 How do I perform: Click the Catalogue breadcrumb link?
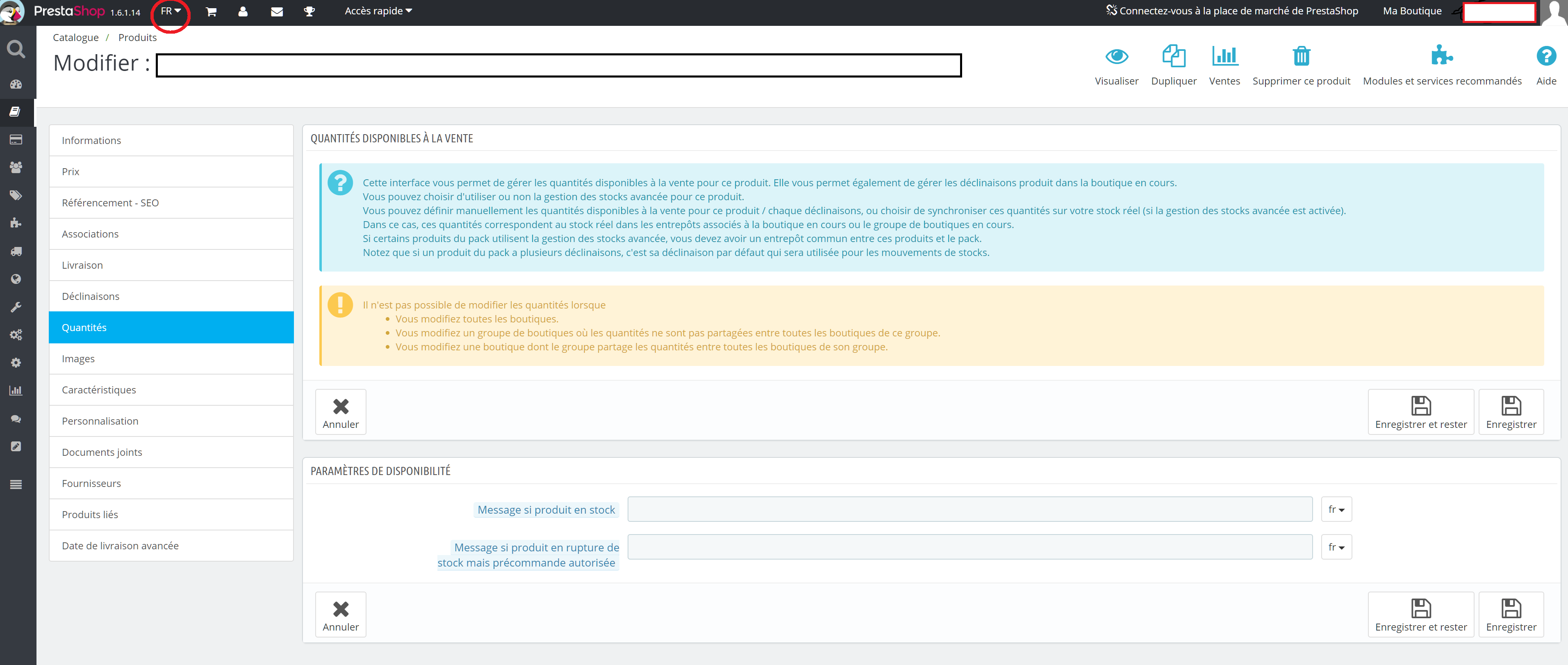(75, 38)
